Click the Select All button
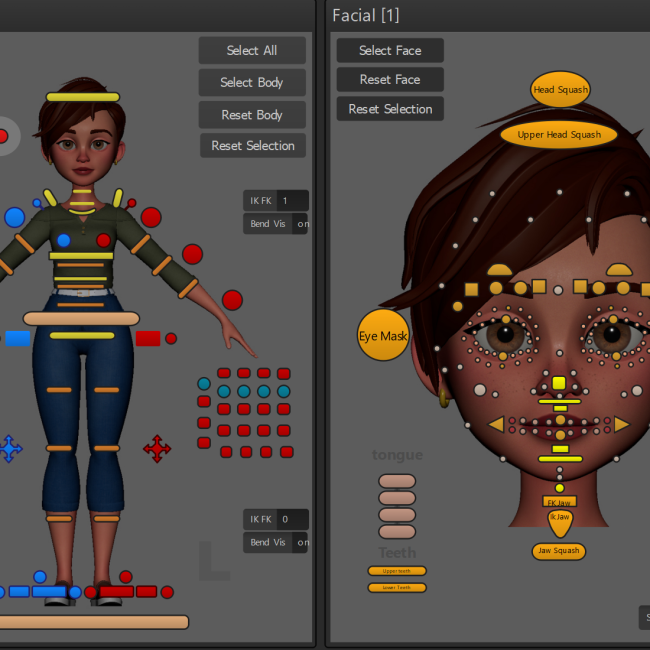The width and height of the screenshot is (650, 650). click(x=252, y=50)
